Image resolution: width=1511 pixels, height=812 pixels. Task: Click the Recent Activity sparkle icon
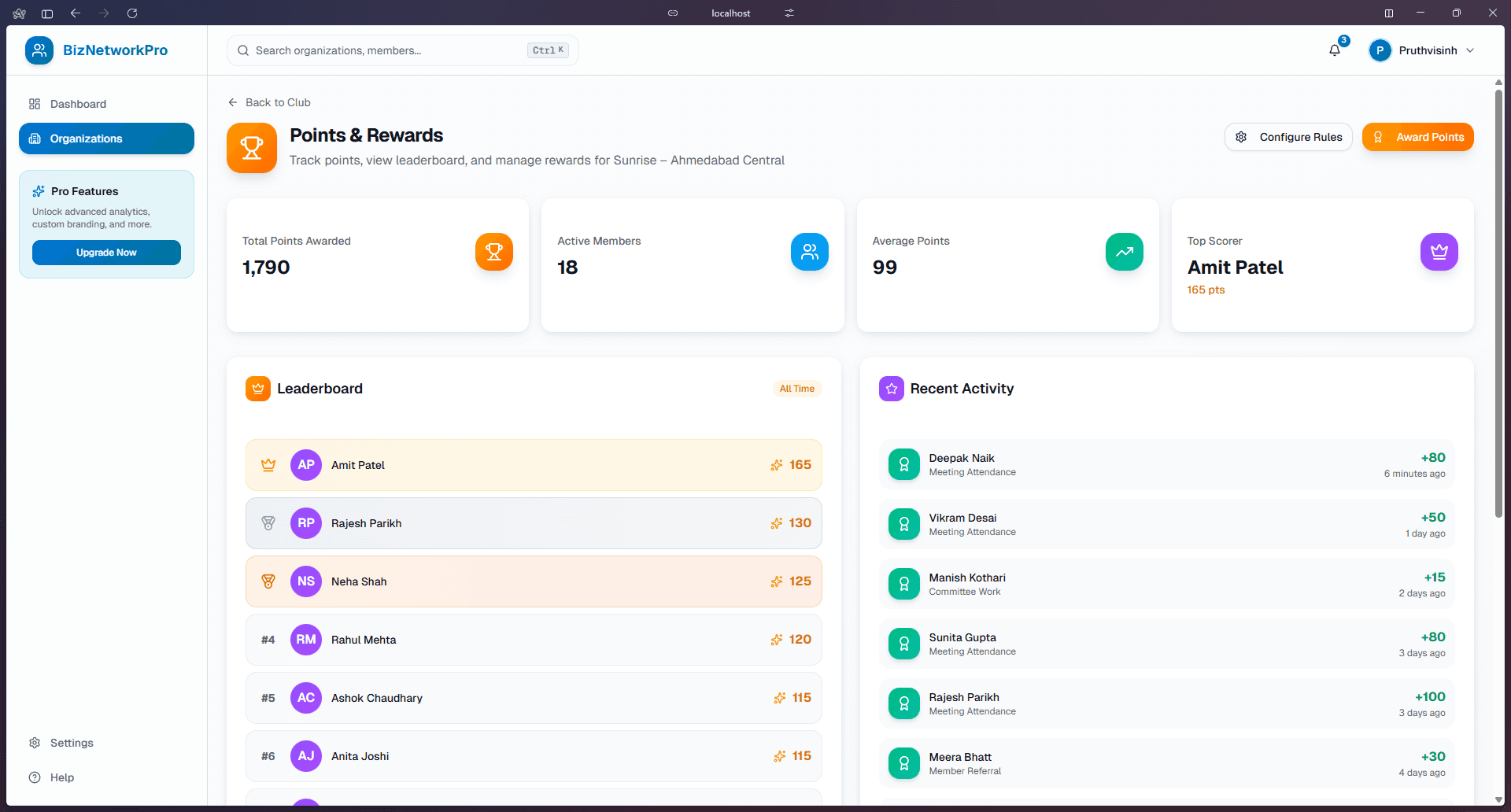(x=890, y=388)
